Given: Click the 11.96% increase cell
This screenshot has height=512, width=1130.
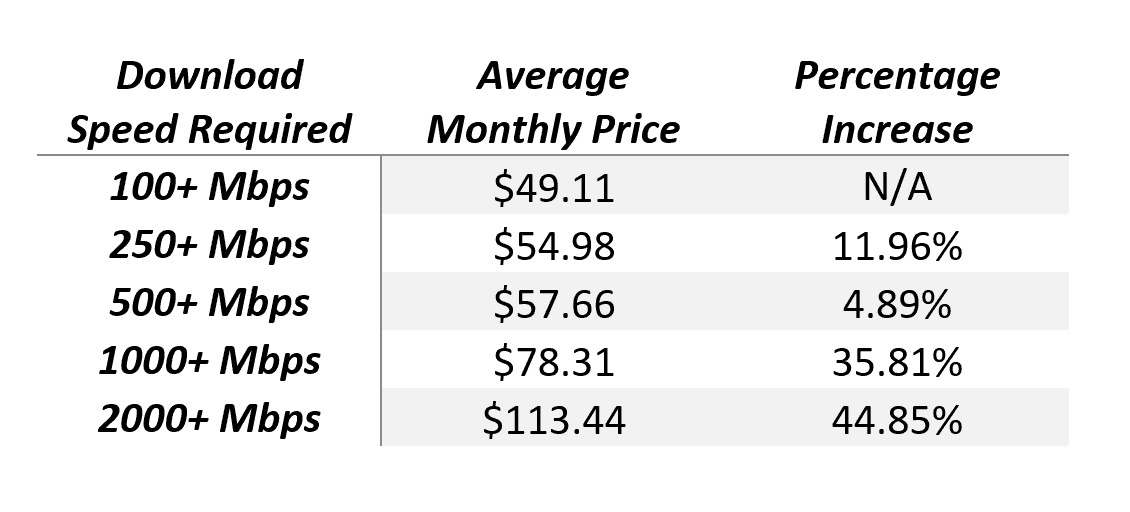Looking at the screenshot, I should point(896,245).
